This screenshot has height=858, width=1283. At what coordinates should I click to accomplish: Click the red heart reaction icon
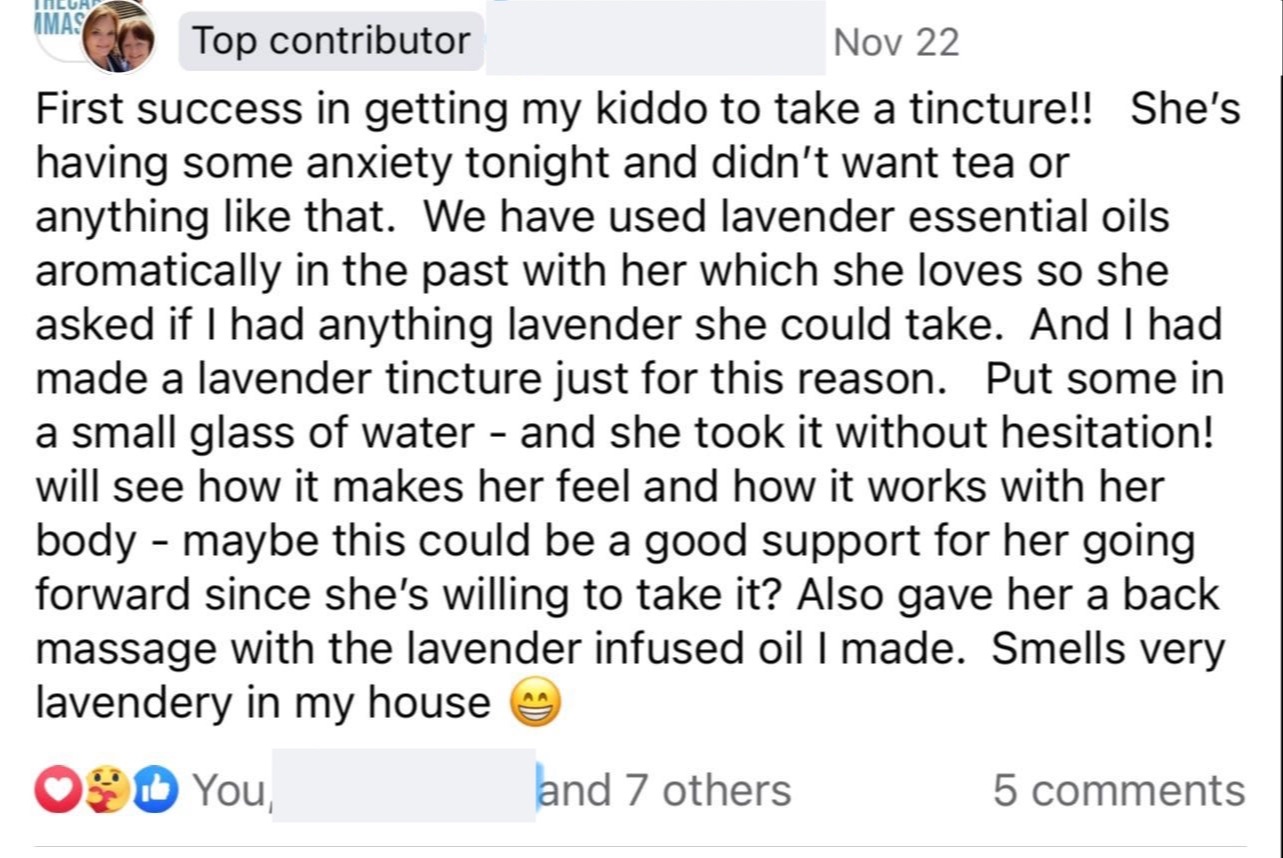click(x=54, y=790)
